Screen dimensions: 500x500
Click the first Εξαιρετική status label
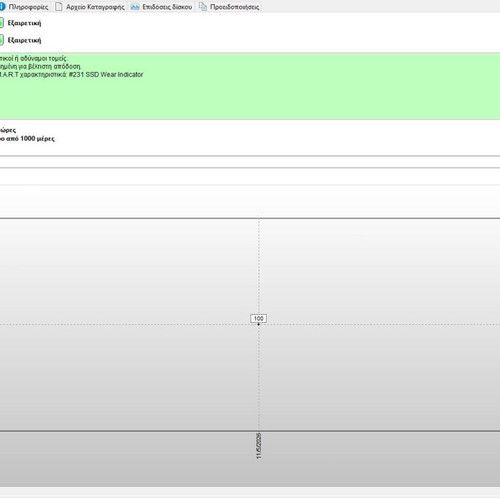click(x=24, y=23)
